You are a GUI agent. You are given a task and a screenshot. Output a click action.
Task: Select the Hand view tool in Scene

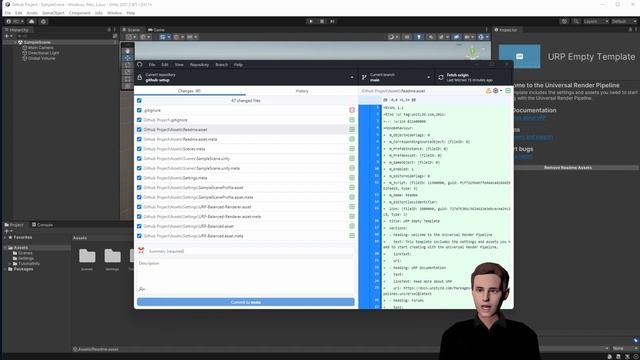coord(128,51)
